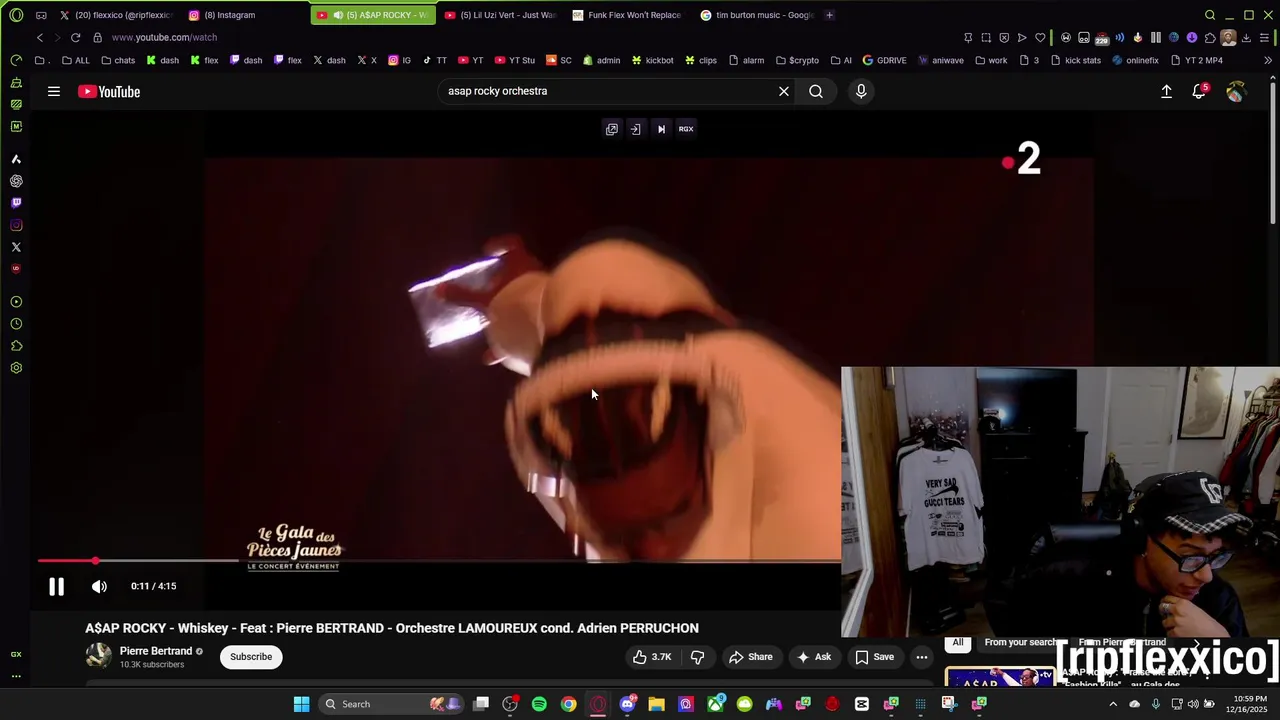Open File Explorer from the taskbar

pos(656,704)
